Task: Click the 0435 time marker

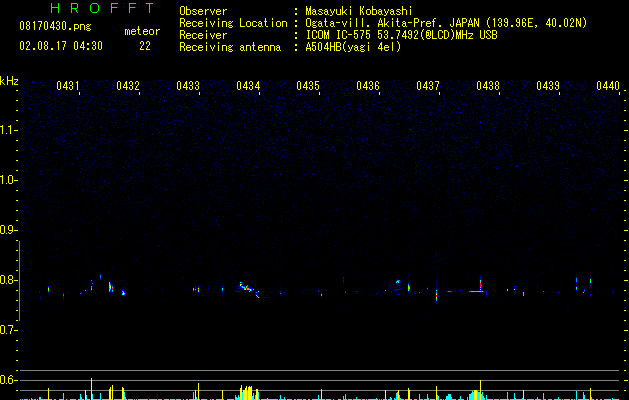Action: pos(308,86)
